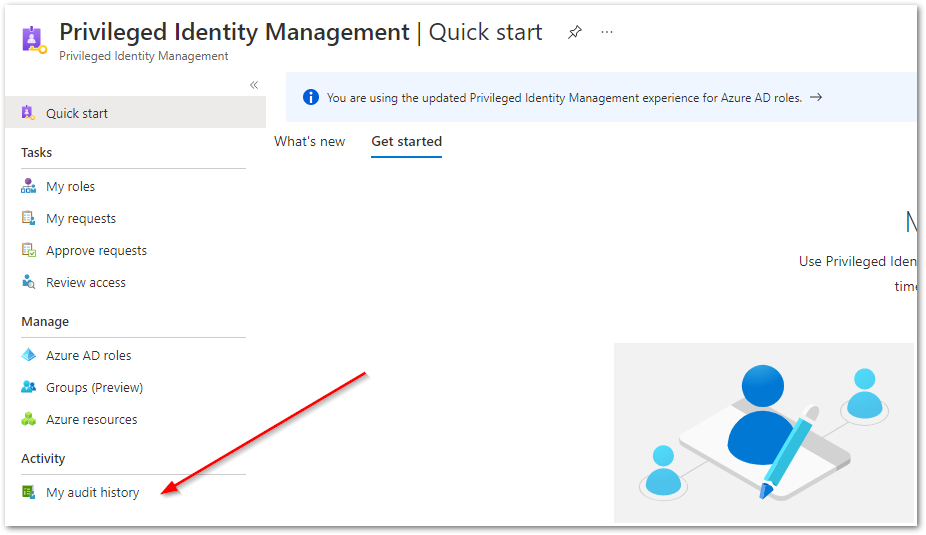Click the Azure AD roles icon
The image size is (926, 535).
(x=28, y=355)
